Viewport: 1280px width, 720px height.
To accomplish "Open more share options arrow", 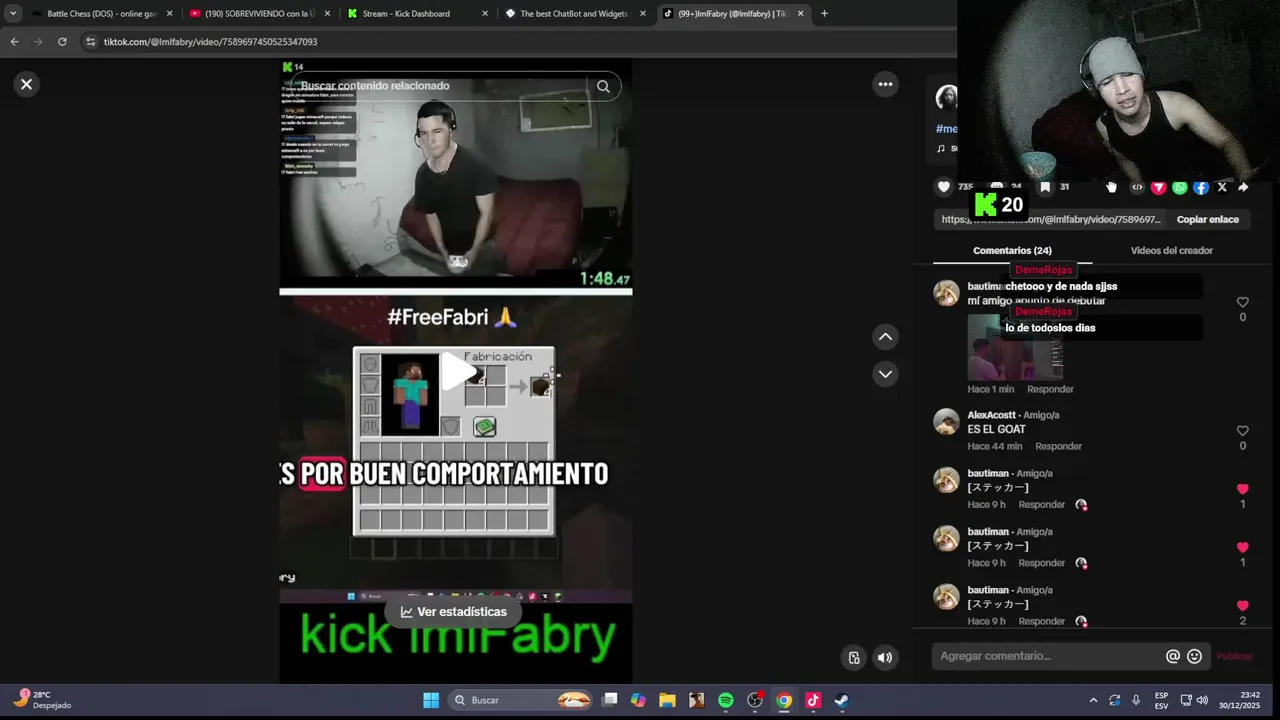I will click(1243, 187).
